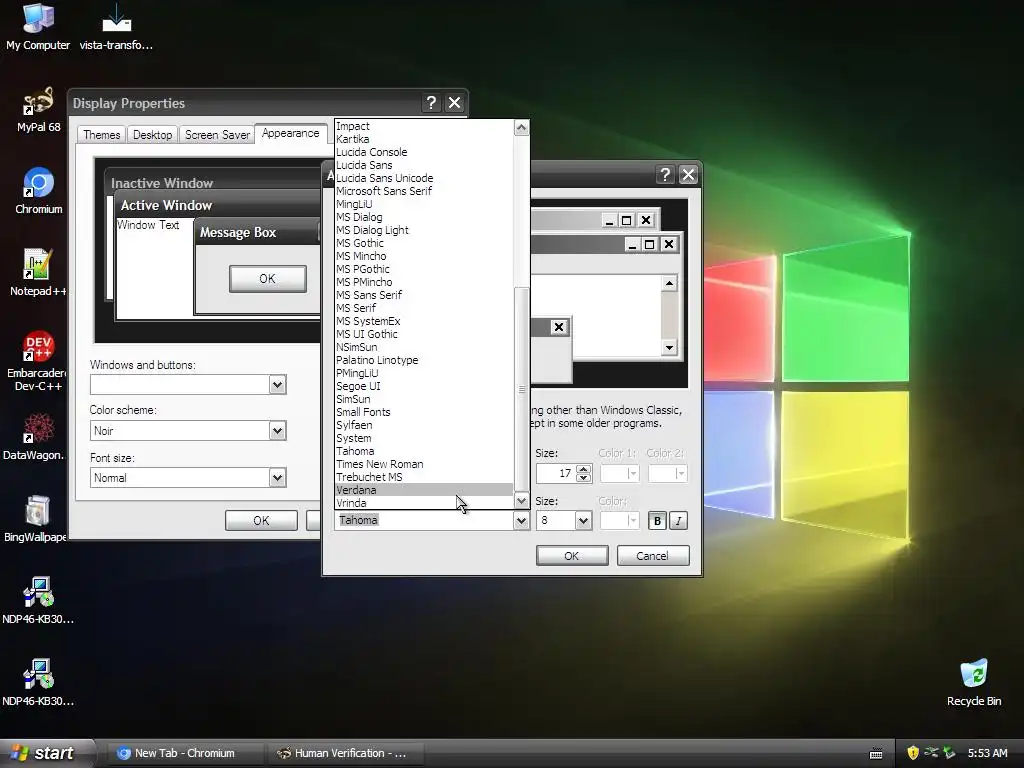
Task: Toggle the Bold font button
Action: [x=657, y=520]
